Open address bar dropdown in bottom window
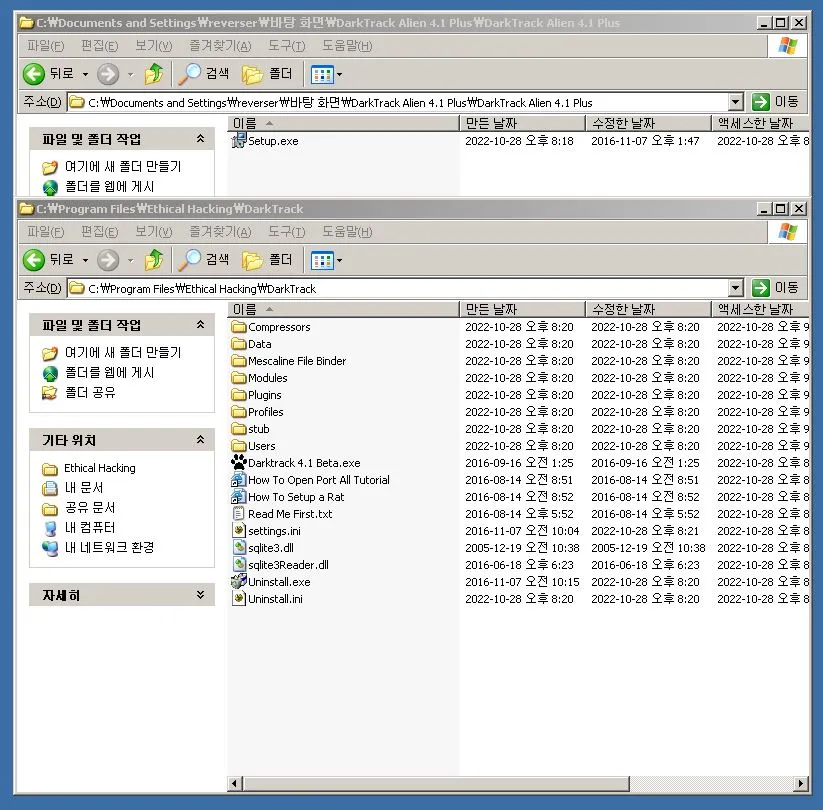 736,288
